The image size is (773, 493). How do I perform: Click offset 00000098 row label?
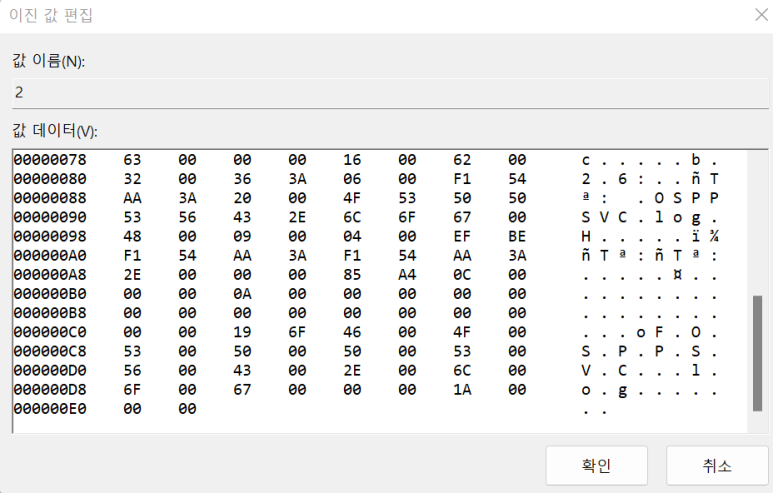point(50,237)
